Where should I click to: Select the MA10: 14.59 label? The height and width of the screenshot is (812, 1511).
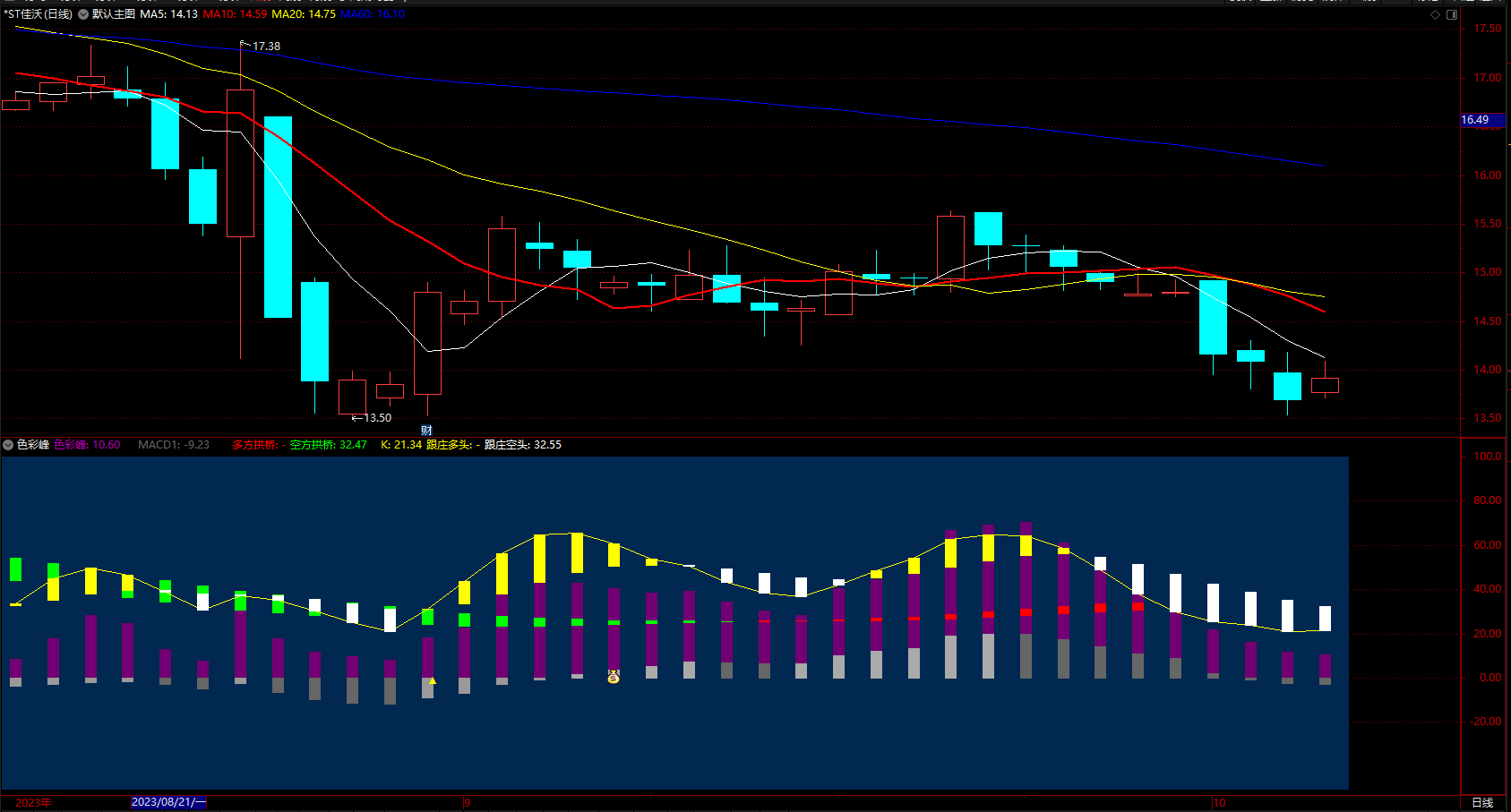(235, 14)
